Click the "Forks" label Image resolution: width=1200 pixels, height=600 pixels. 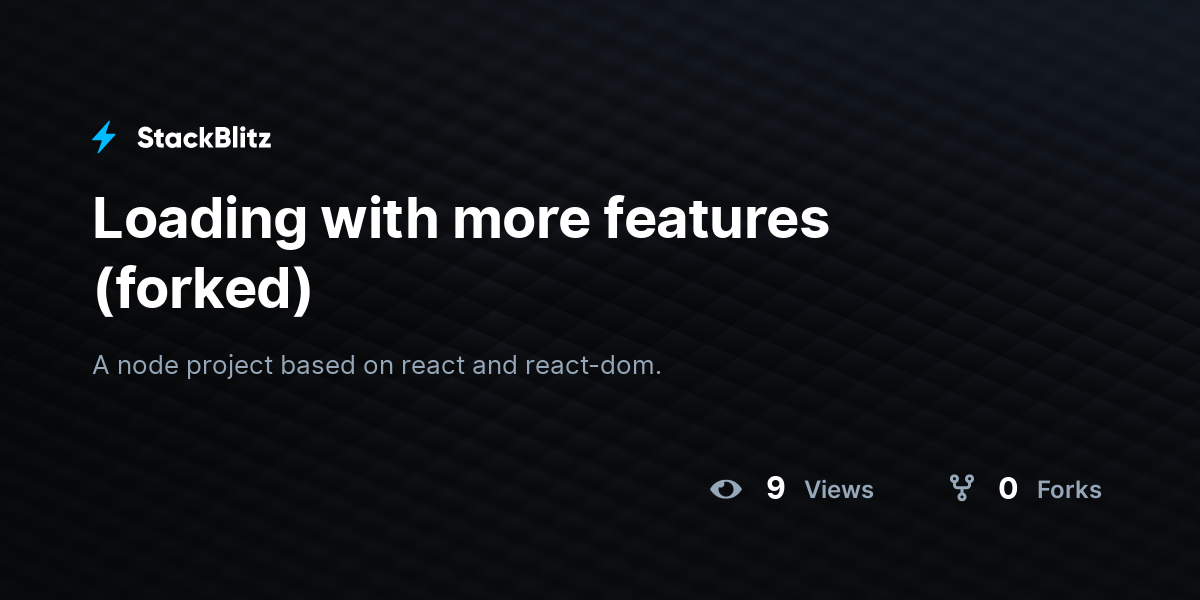point(1069,490)
